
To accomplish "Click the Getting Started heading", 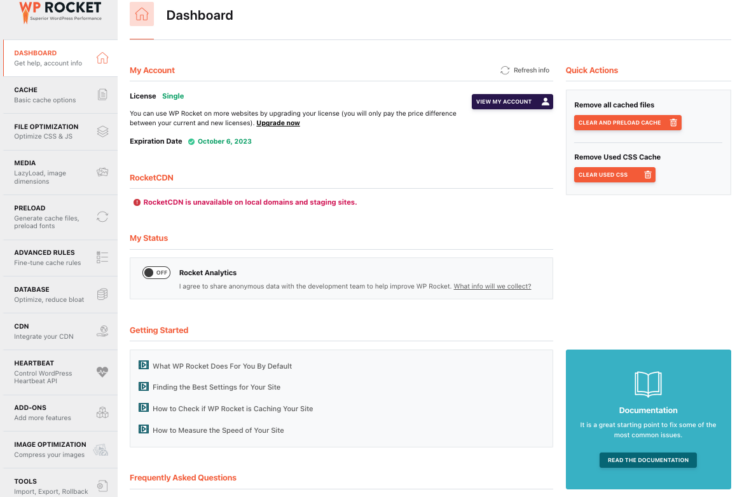I will 159,330.
